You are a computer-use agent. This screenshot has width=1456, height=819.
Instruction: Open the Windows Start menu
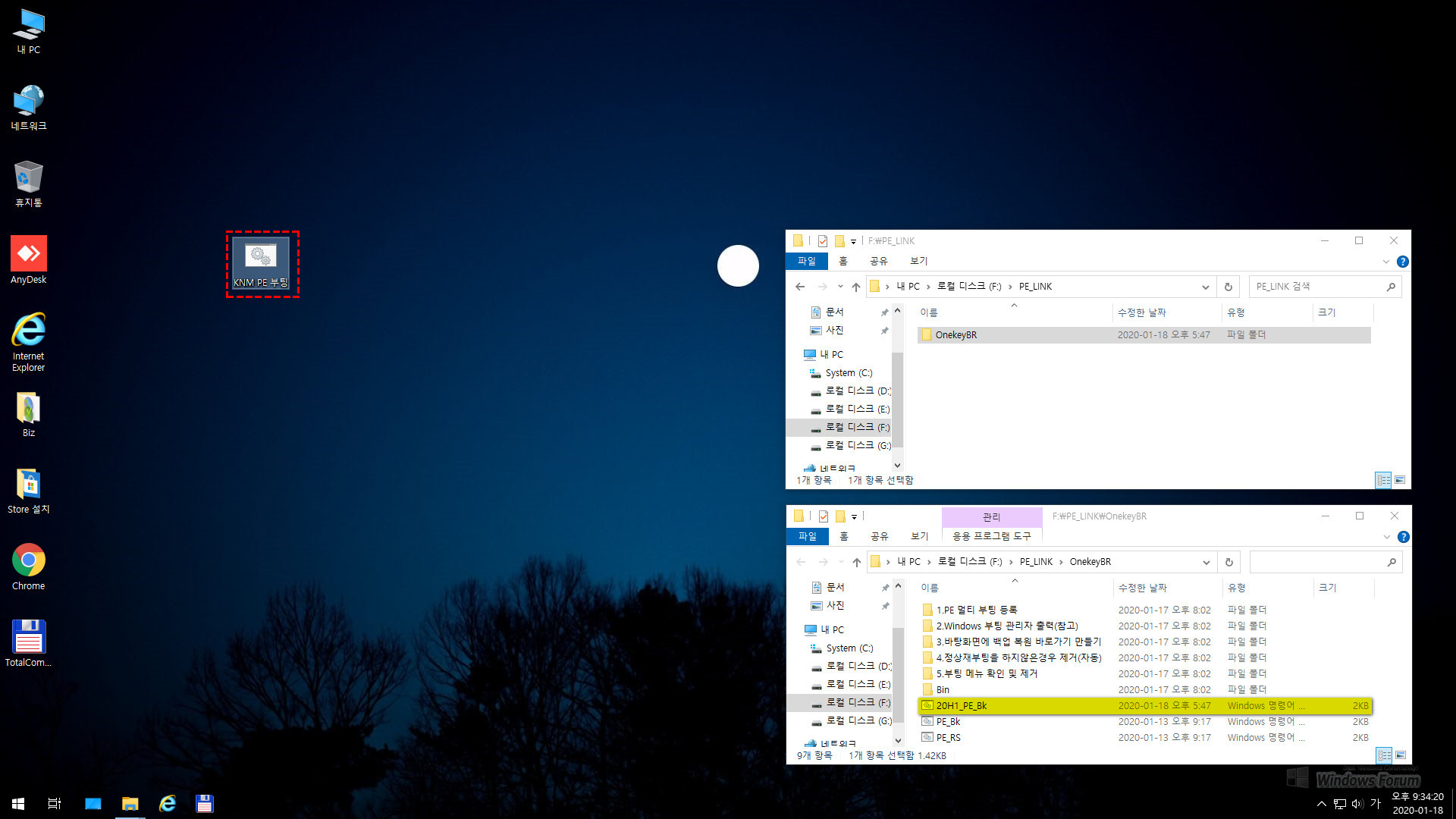coord(18,804)
